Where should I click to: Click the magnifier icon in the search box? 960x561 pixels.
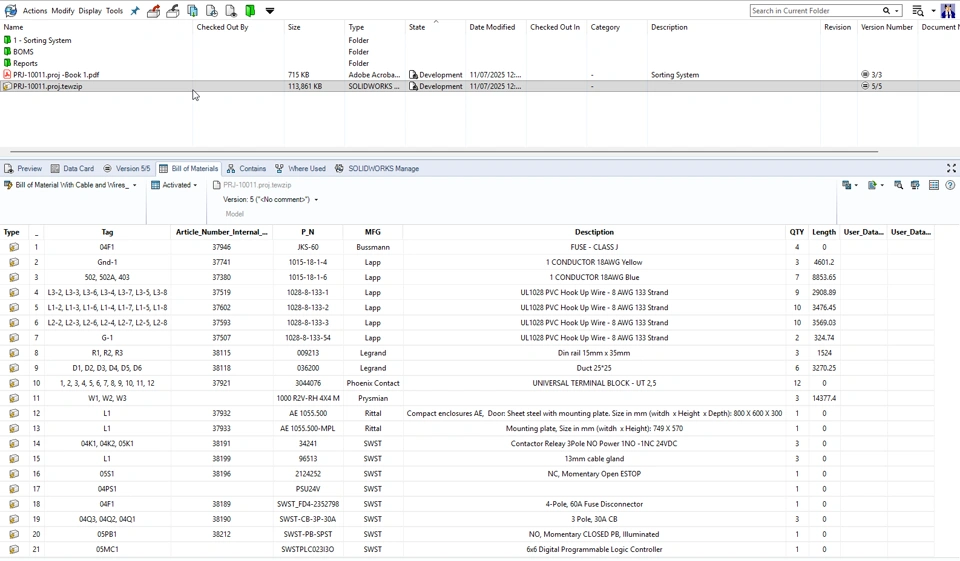click(x=886, y=11)
